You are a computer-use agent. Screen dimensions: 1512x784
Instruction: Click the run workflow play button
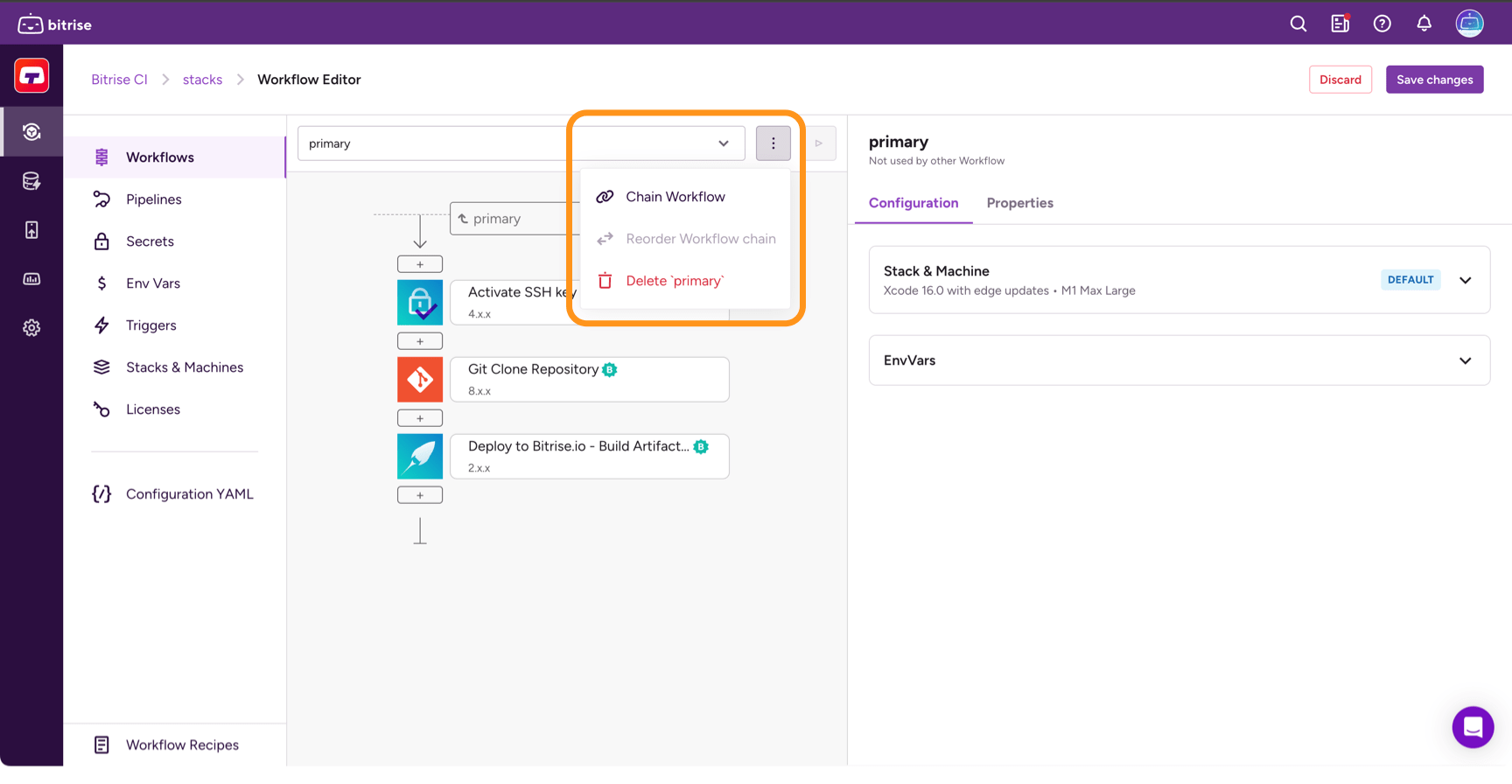tap(819, 143)
